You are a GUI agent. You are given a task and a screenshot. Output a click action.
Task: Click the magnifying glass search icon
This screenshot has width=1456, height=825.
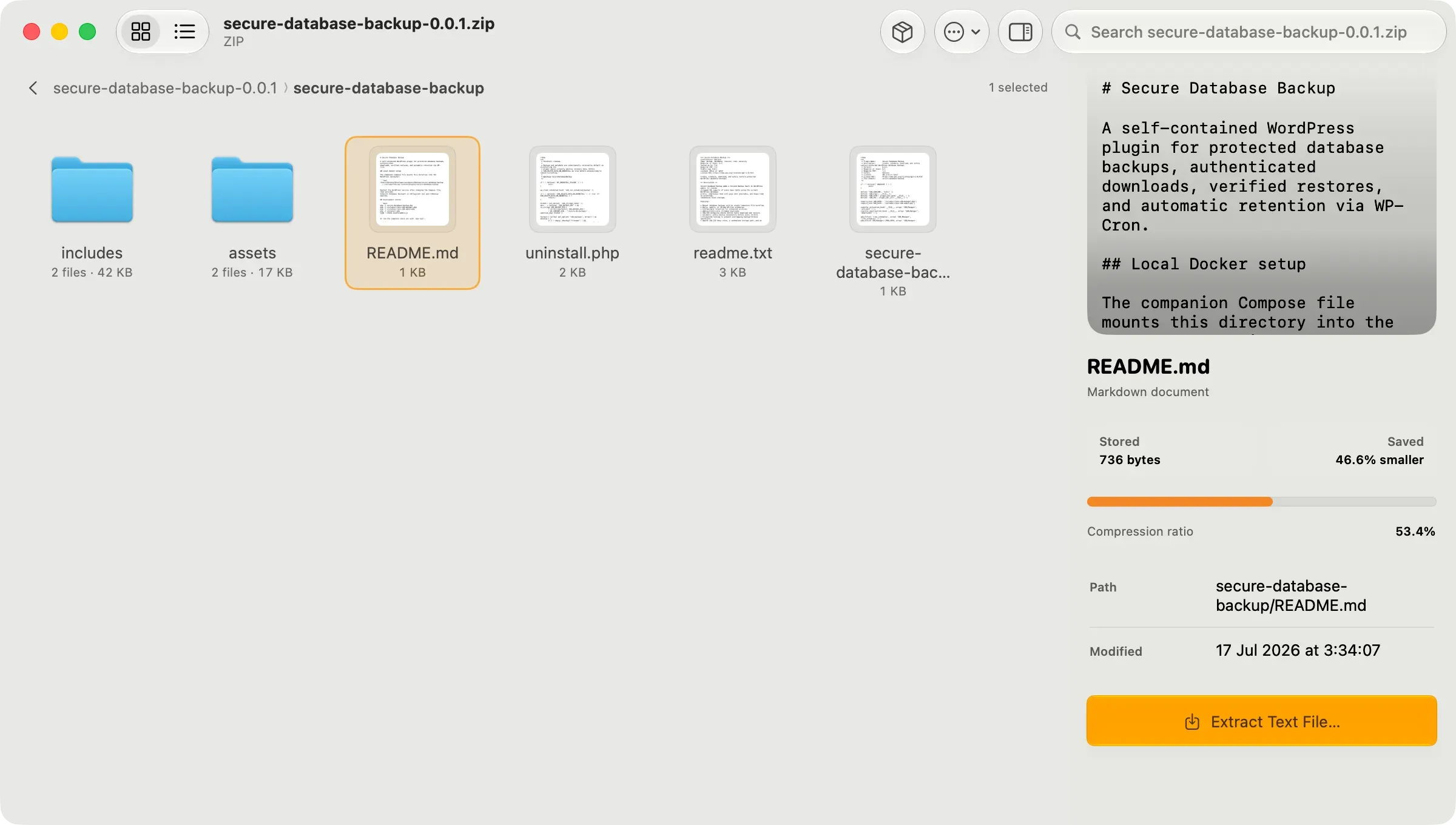tap(1073, 32)
